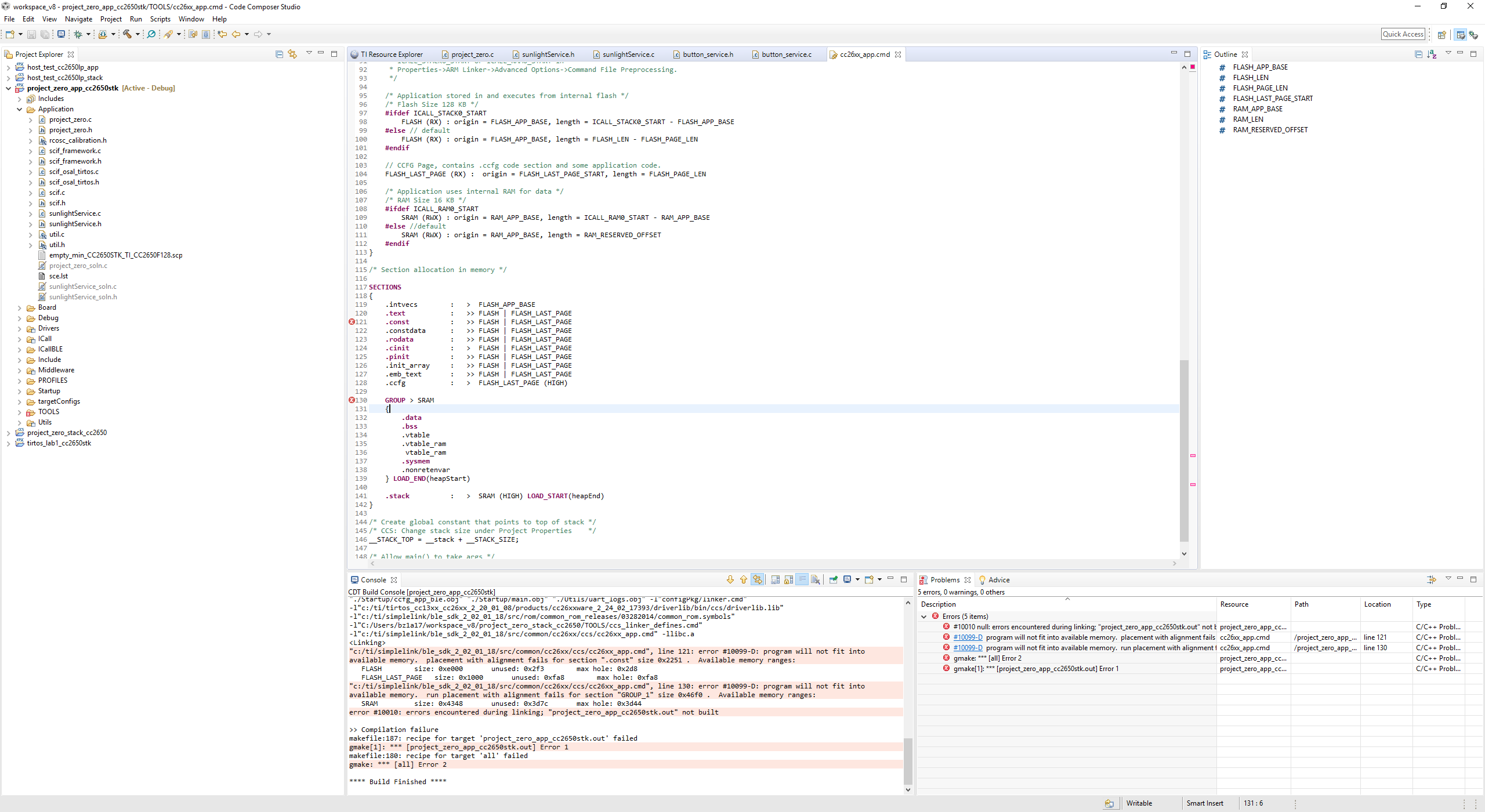
Task: Click the Sort icon in Outline panel
Action: 1432,54
